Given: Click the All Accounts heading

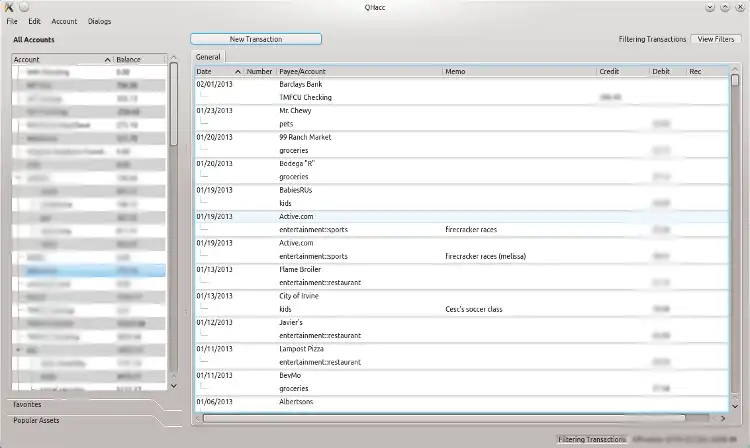Looking at the screenshot, I should (x=33, y=40).
